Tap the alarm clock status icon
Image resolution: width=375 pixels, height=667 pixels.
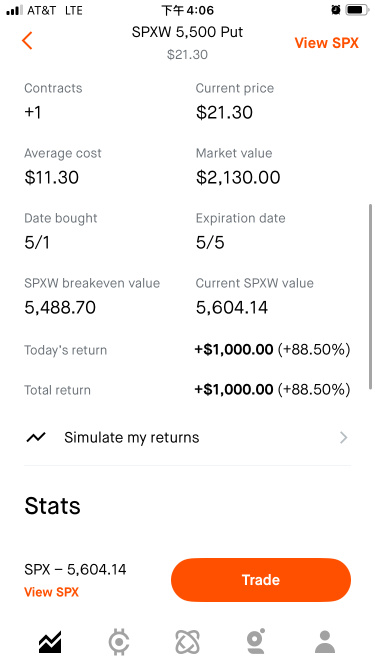(x=336, y=10)
